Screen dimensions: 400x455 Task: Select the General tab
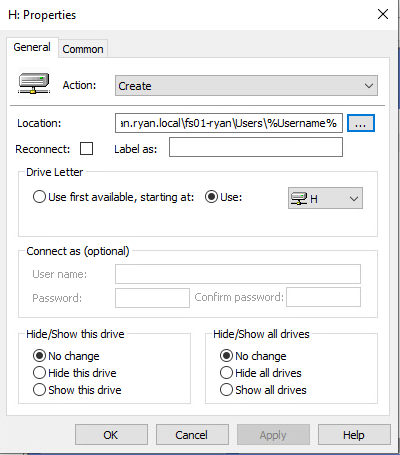tap(32, 47)
